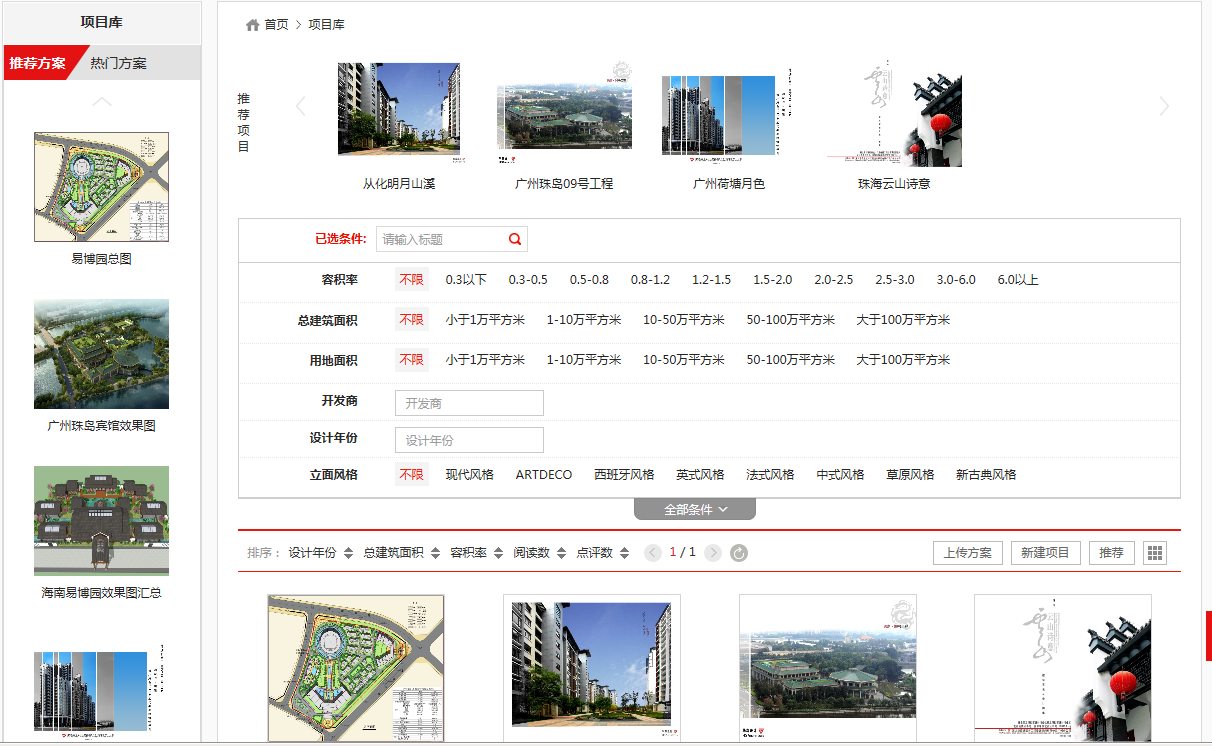Select 用地面积 1-10万平方米
Screen dimensions: 1212x746
coord(584,360)
